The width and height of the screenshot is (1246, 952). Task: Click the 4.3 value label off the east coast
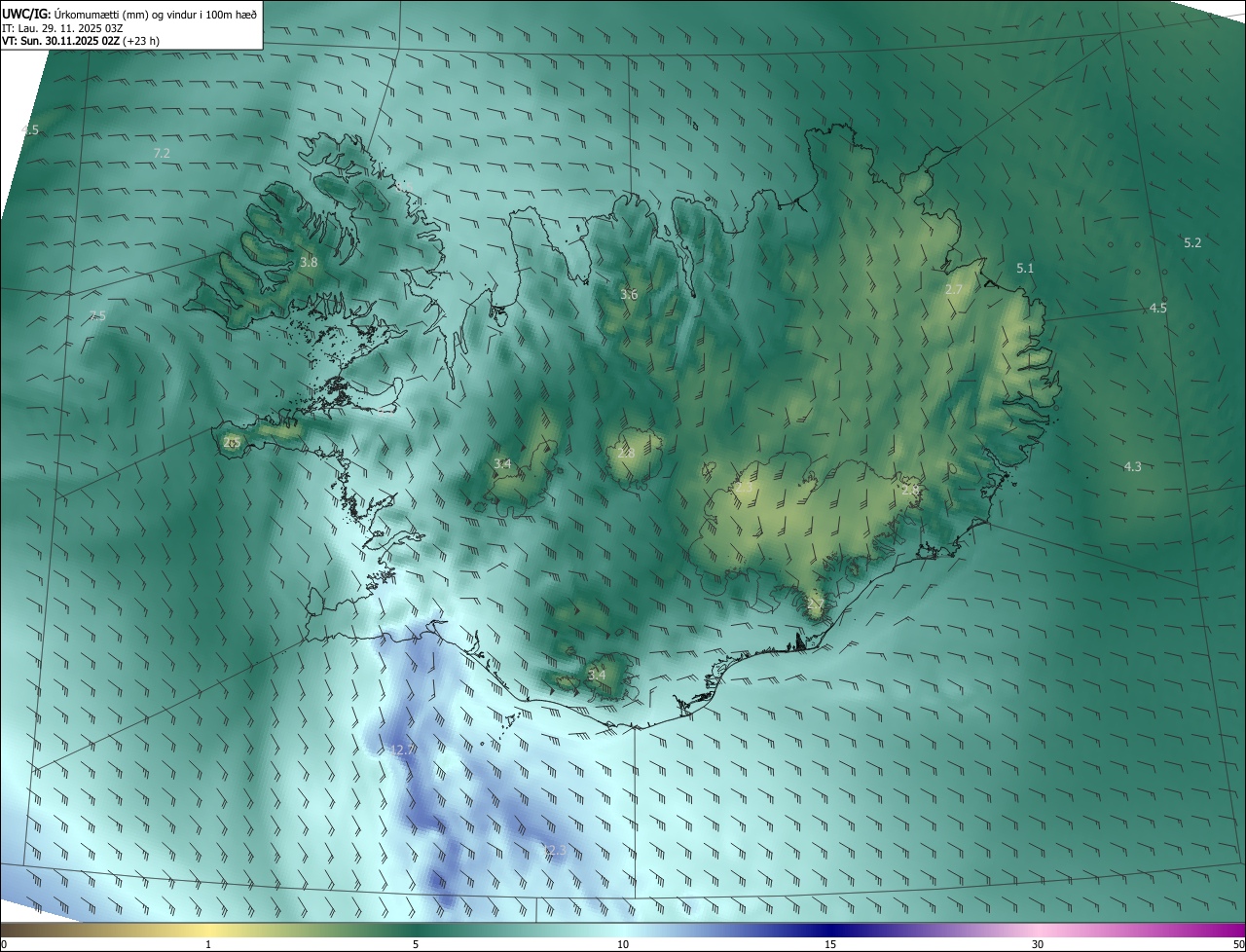[1132, 467]
